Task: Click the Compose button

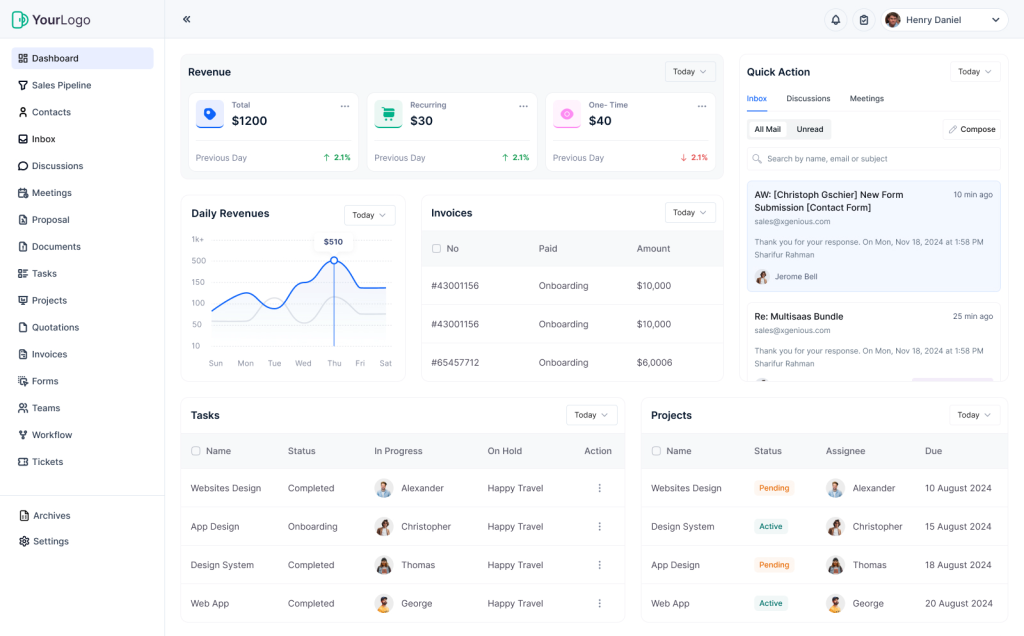Action: click(x=971, y=129)
